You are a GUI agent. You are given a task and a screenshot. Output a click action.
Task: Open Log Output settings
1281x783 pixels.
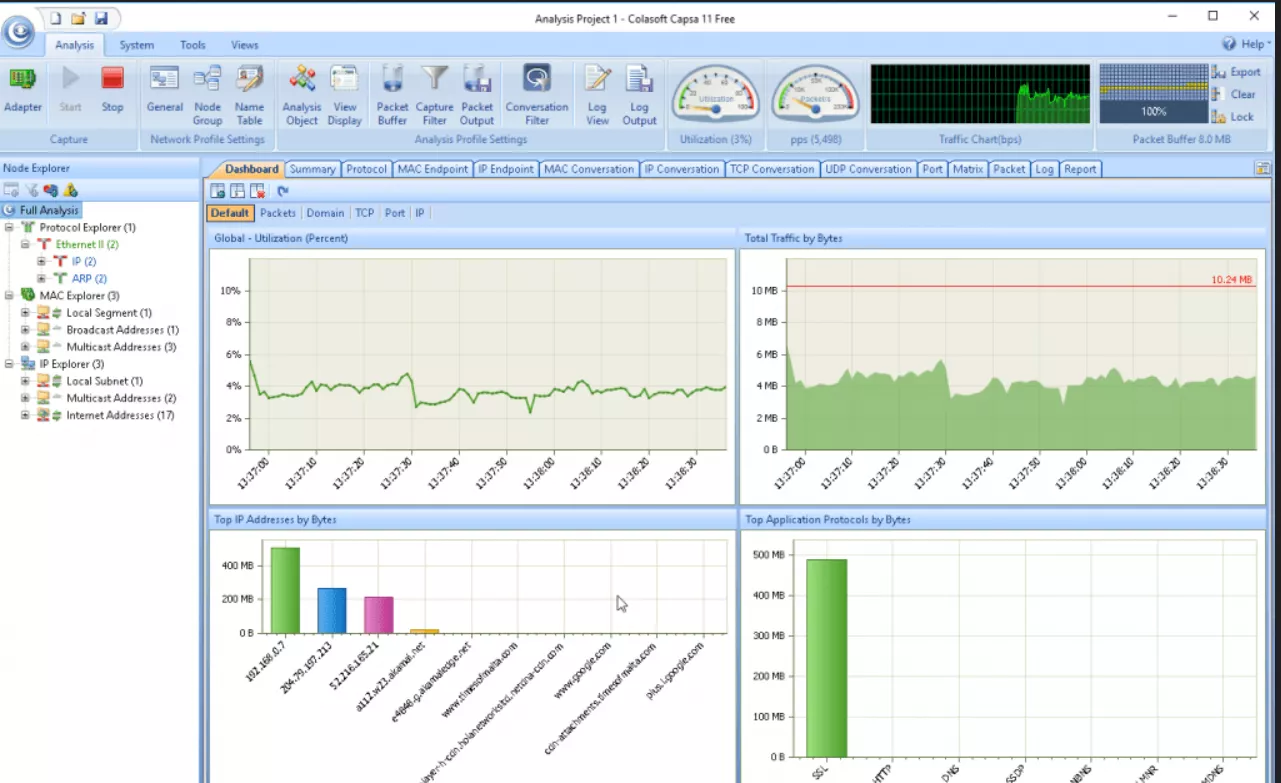tap(639, 96)
